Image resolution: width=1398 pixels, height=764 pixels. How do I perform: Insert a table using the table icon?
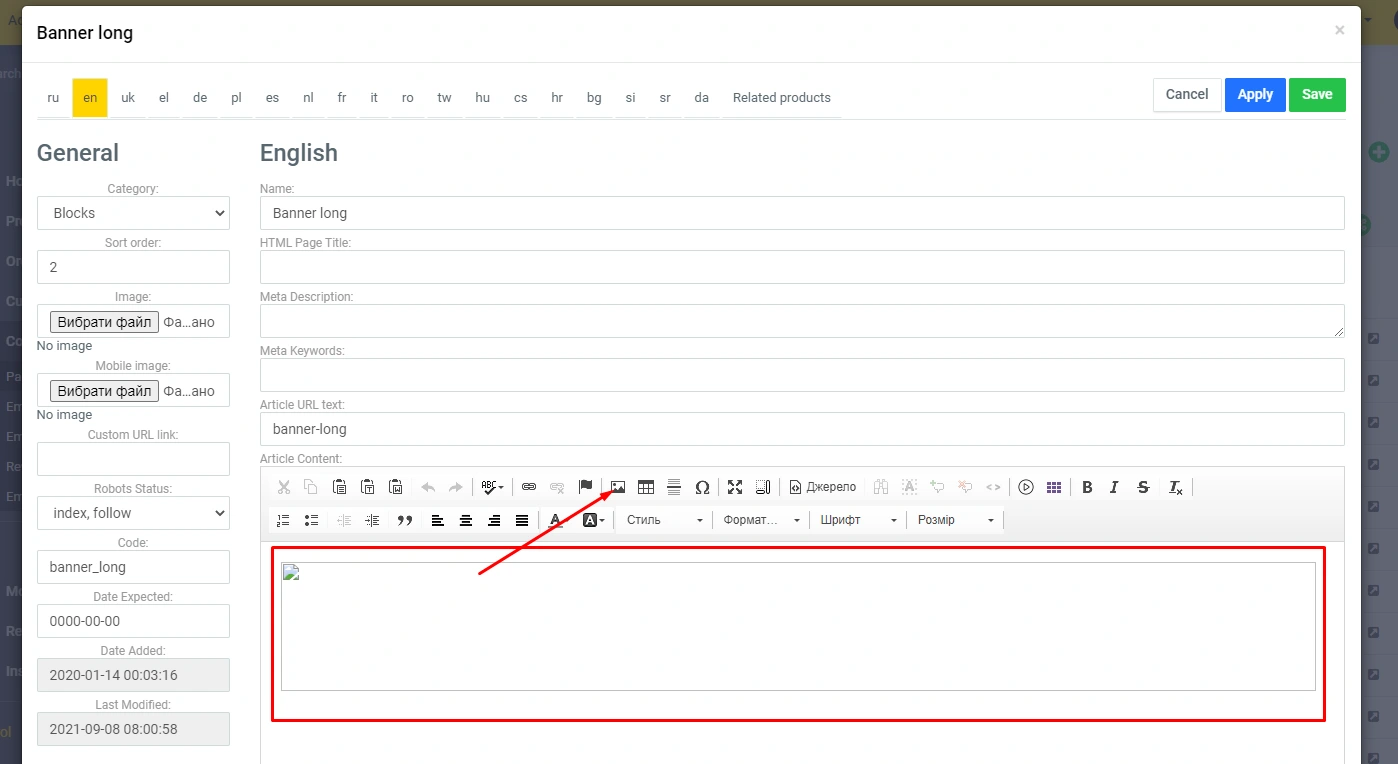[x=646, y=487]
